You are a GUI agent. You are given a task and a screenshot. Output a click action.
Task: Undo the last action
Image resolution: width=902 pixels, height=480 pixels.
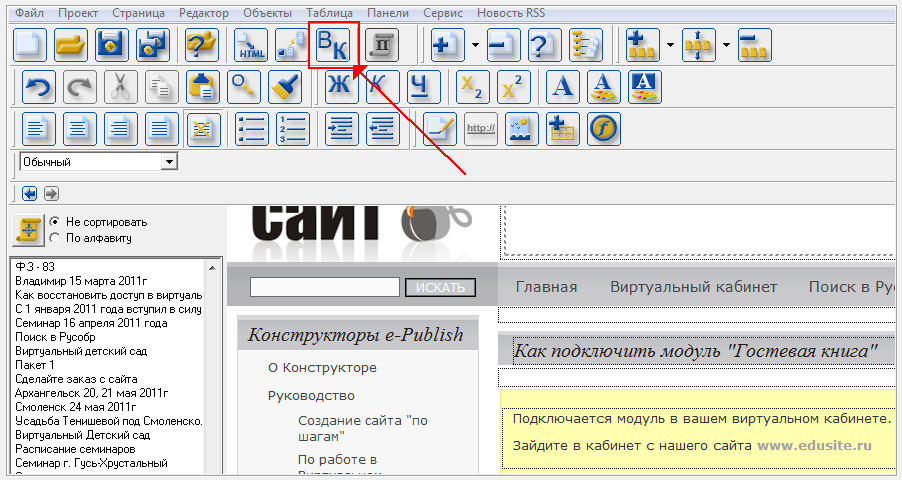click(39, 87)
